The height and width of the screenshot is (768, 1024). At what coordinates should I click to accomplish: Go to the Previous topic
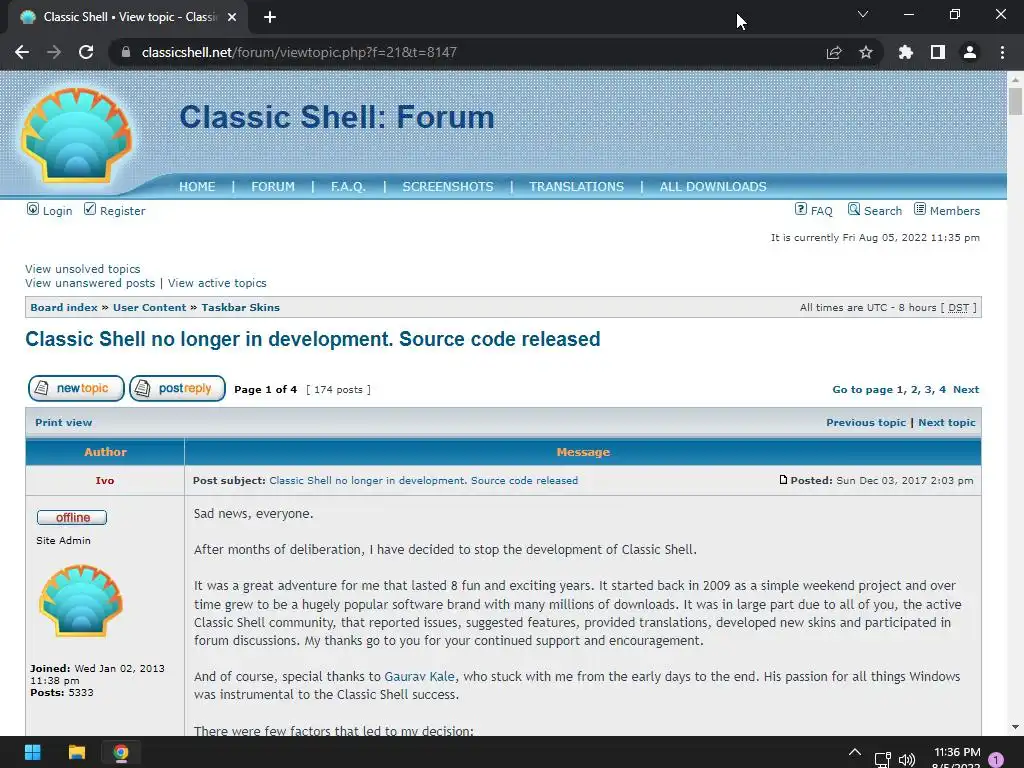[866, 423]
